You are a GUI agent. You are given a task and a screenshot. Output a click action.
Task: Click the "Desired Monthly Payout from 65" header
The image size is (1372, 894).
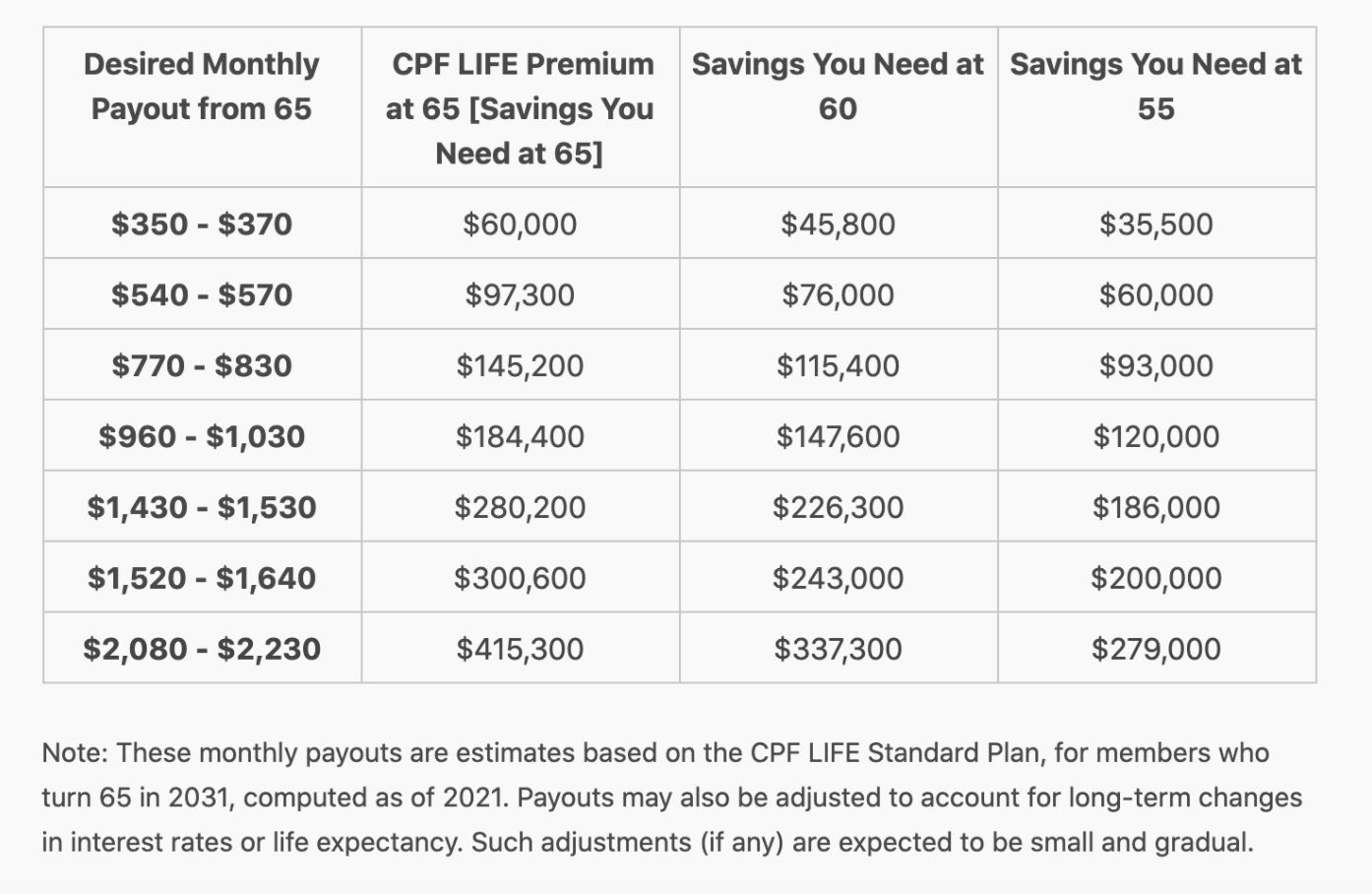202,87
